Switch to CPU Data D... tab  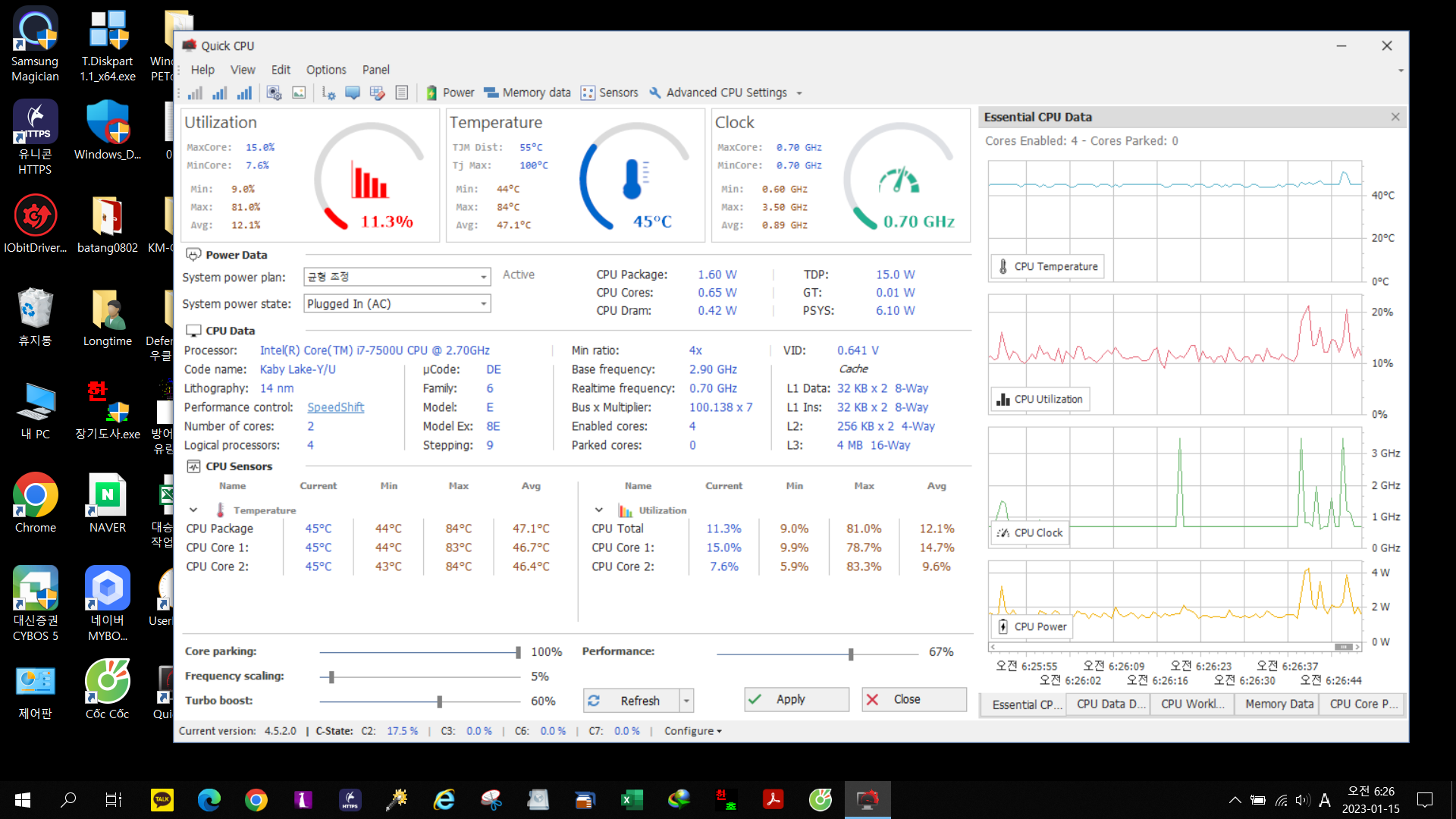pyautogui.click(x=1107, y=704)
